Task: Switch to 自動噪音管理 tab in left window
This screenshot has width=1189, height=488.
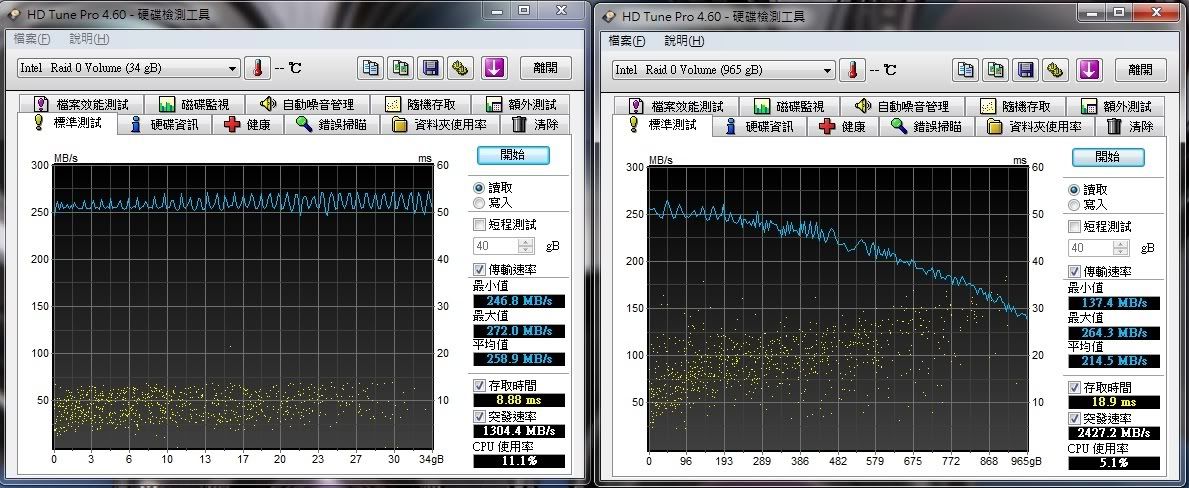Action: pos(306,105)
